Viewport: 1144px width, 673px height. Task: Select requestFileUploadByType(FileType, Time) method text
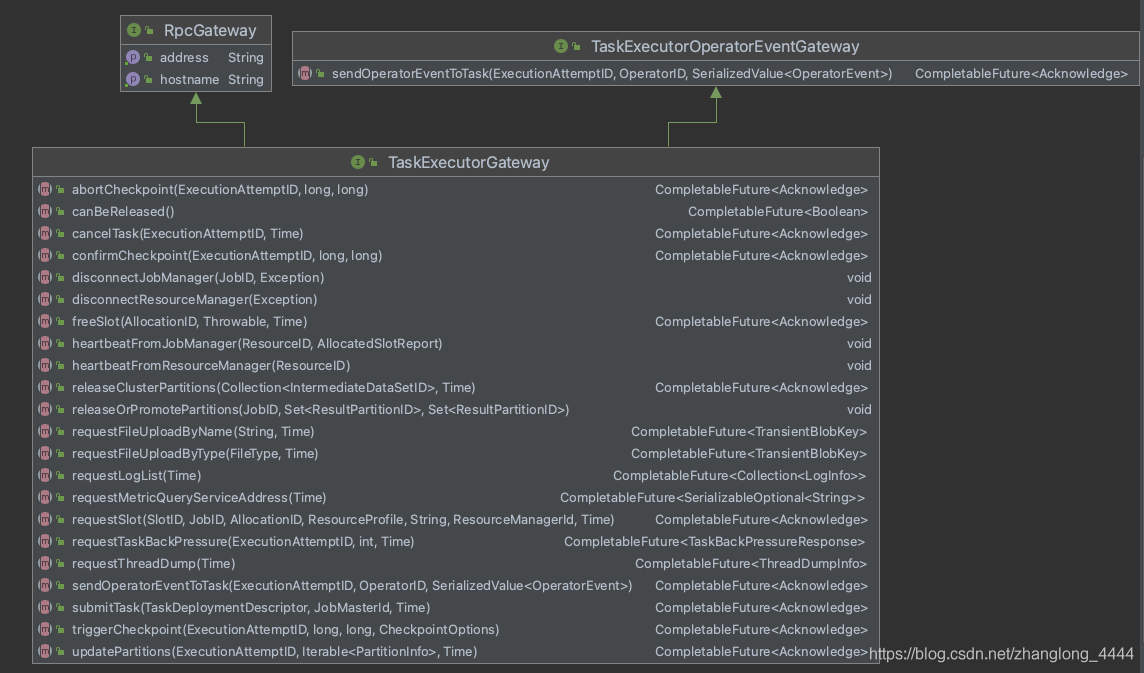tap(195, 453)
